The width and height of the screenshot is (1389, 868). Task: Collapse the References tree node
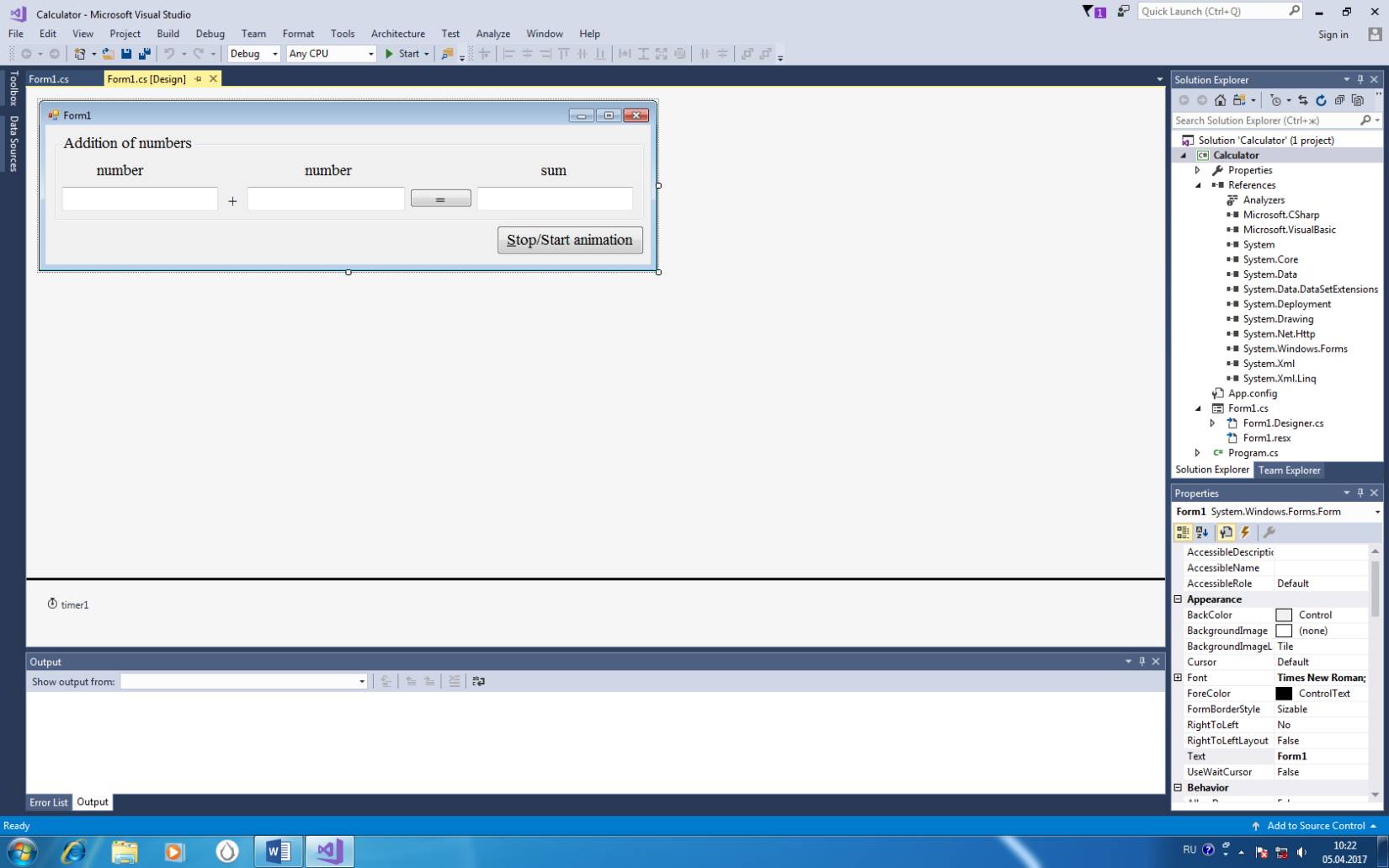[1199, 185]
